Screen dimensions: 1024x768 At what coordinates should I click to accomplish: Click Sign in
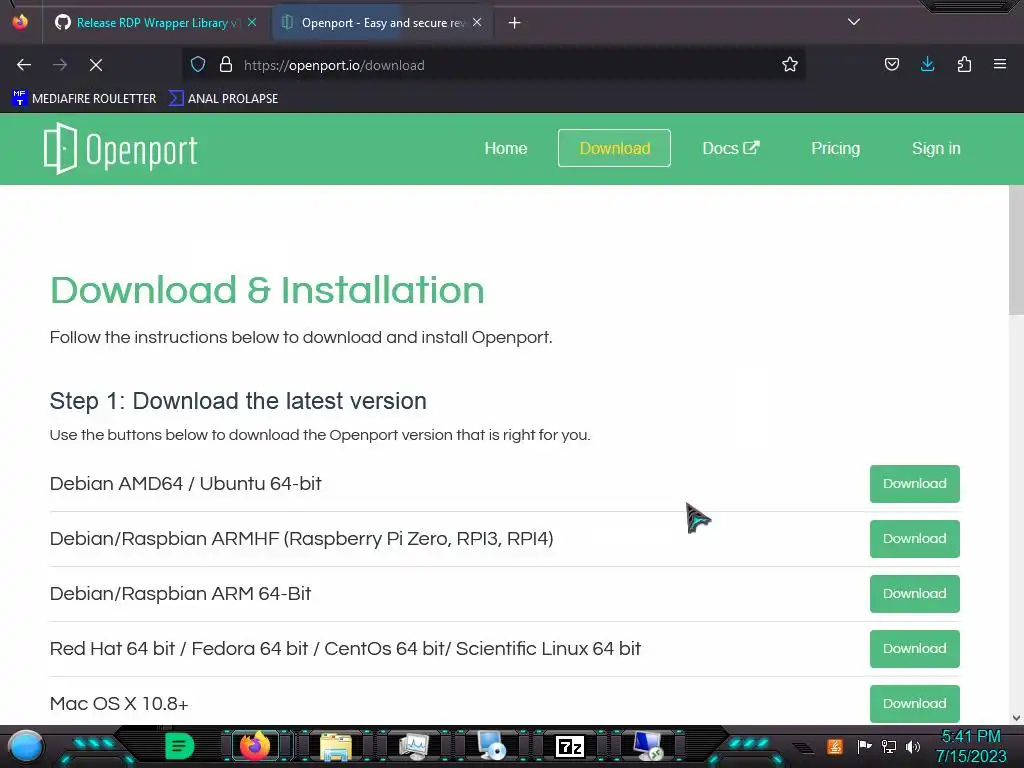tap(936, 148)
